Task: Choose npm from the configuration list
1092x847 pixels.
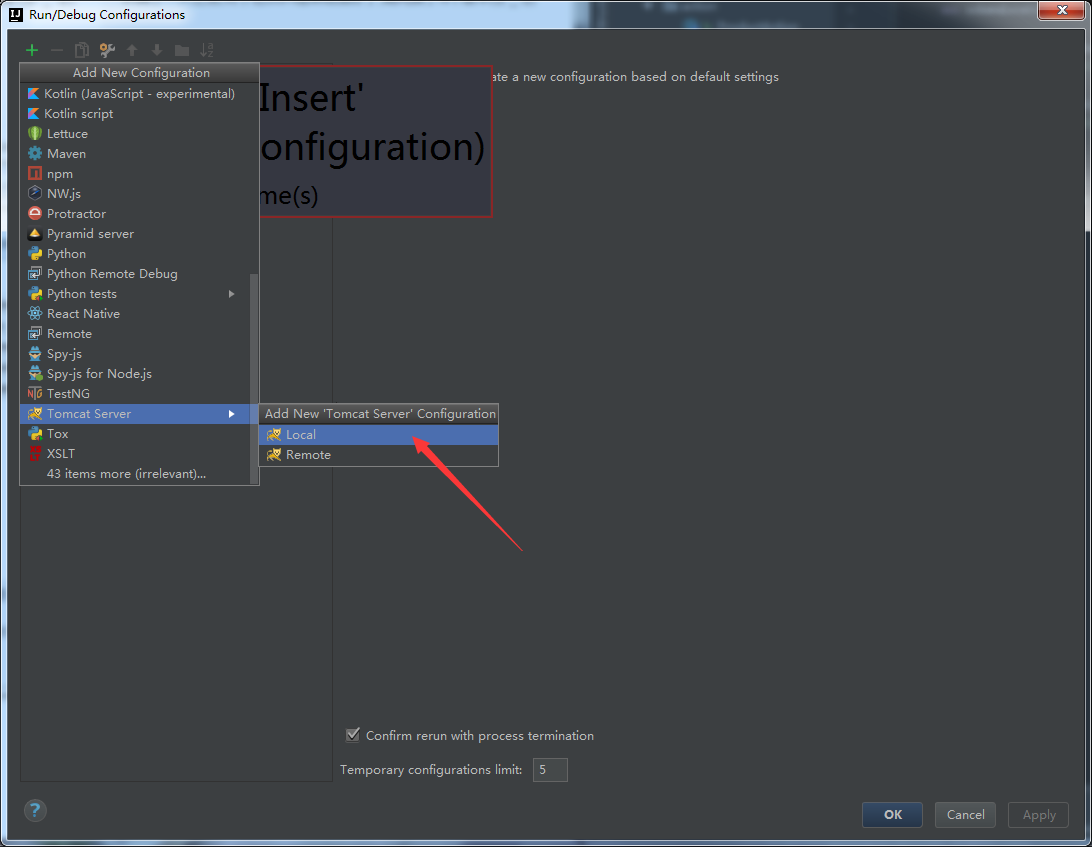Action: [x=60, y=173]
